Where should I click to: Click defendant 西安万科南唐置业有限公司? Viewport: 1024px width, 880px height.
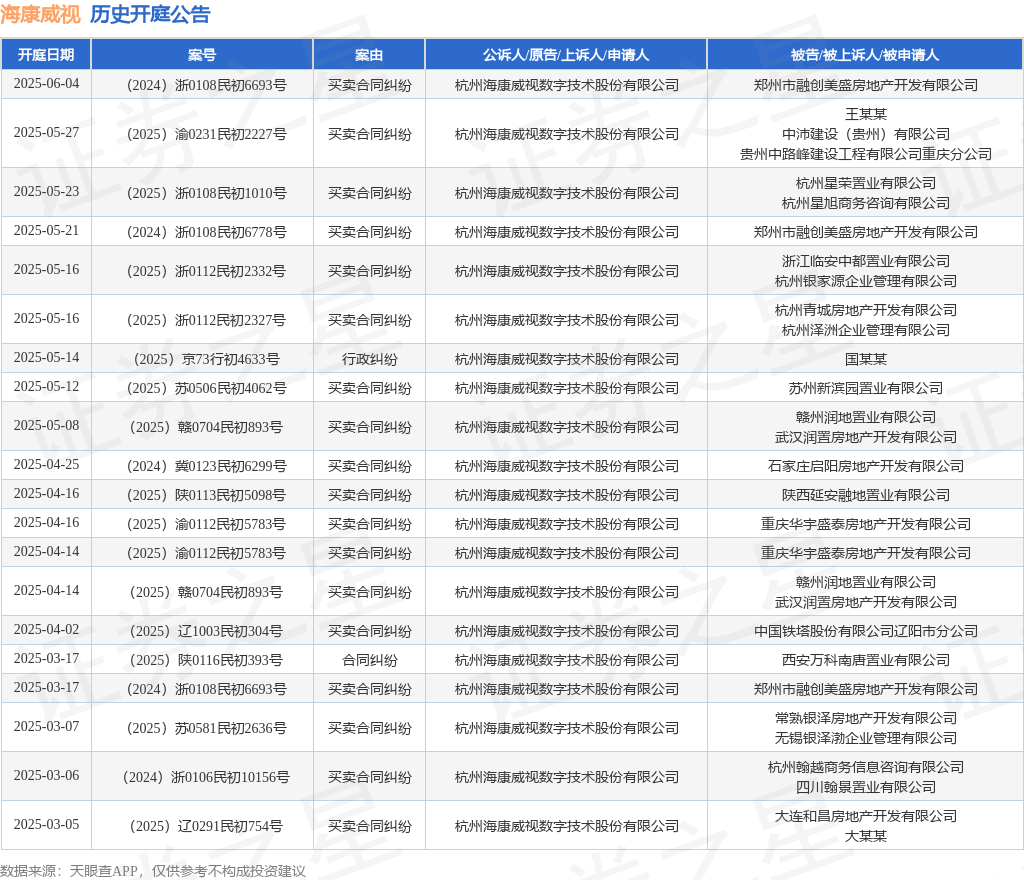pyautogui.click(x=865, y=661)
